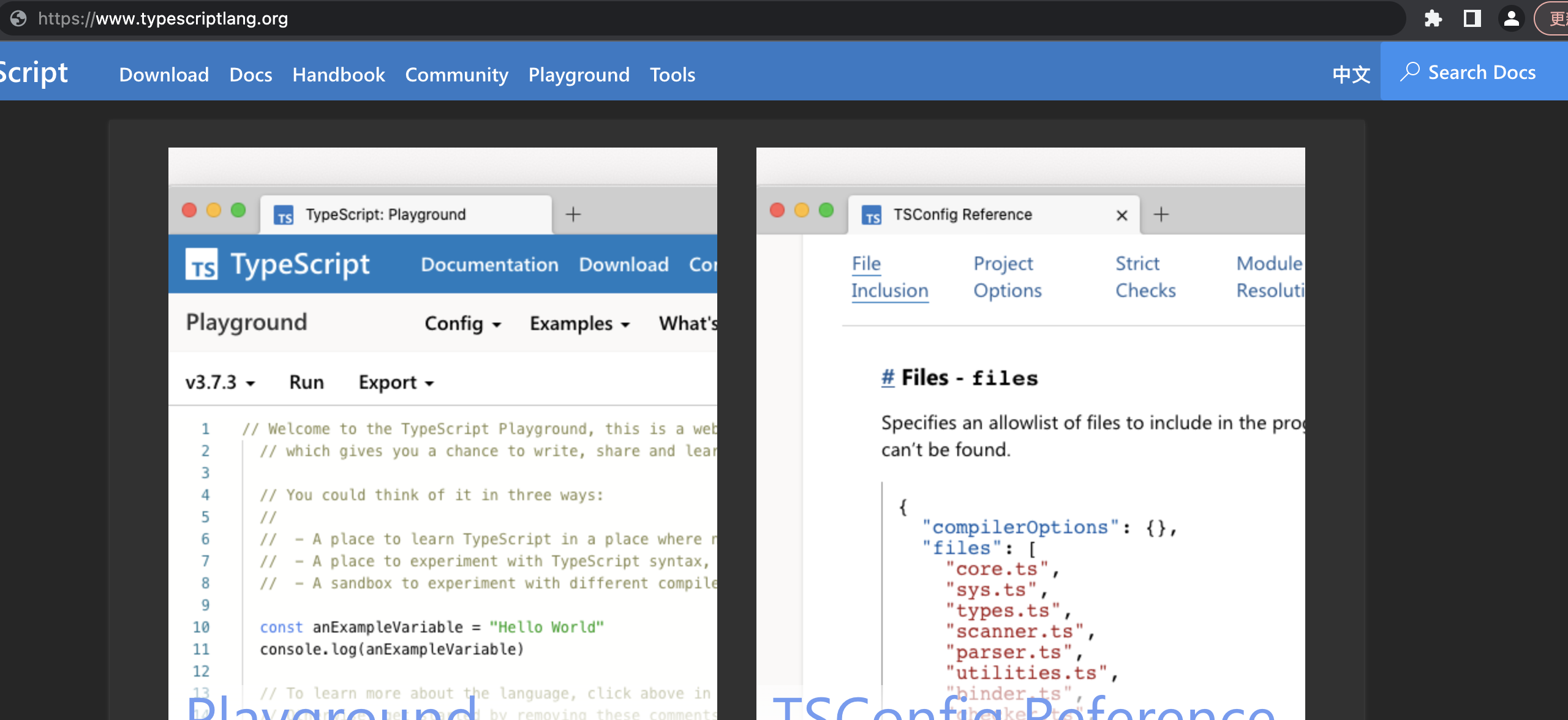Click the hash anchor beside Files heading
This screenshot has height=720, width=1568.
pos(888,378)
